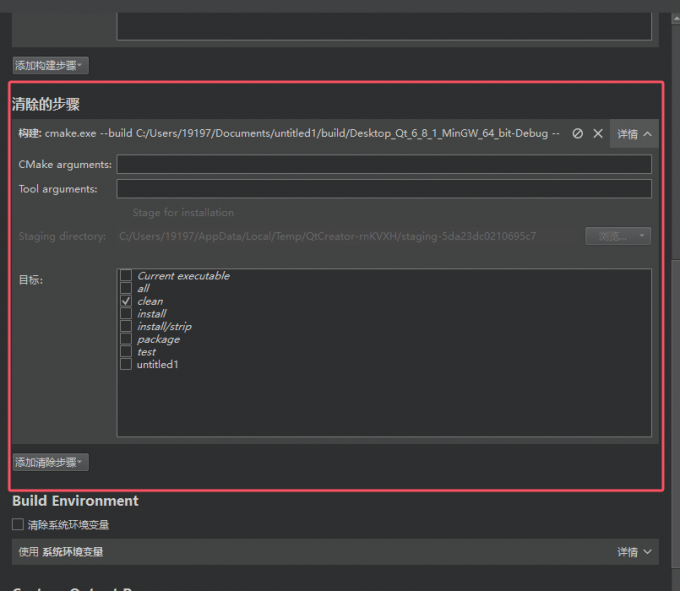Viewport: 680px width, 591px height.
Task: Remove the cmake clean step
Action: tap(598, 133)
